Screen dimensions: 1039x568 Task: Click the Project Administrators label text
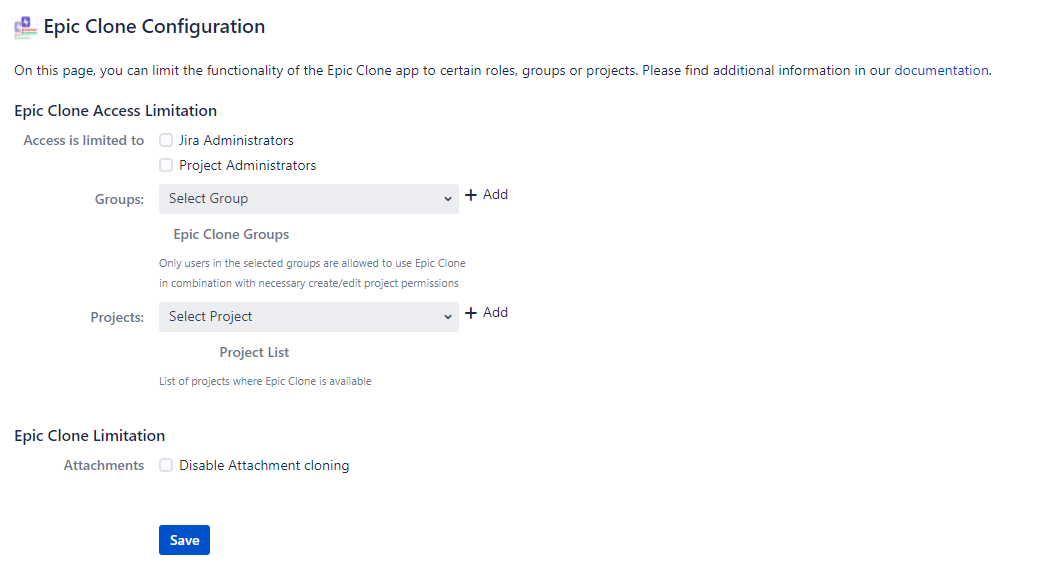(x=247, y=165)
